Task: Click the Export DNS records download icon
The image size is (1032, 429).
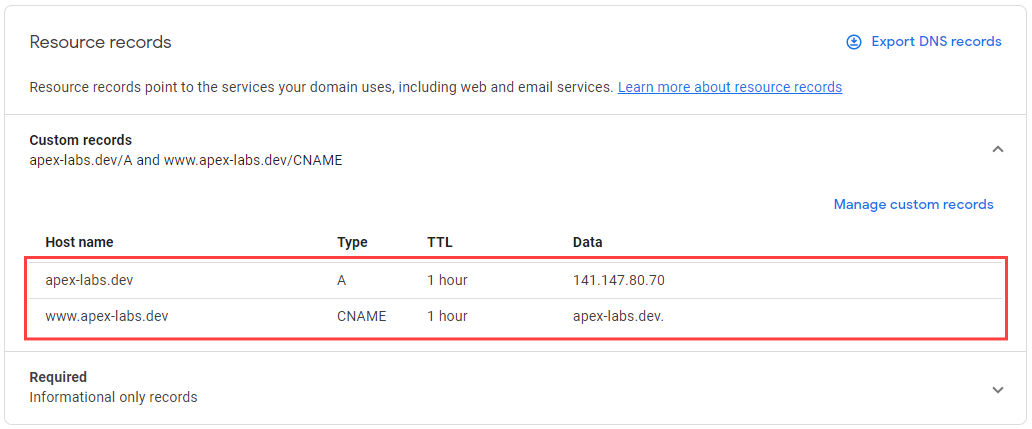Action: click(x=854, y=42)
